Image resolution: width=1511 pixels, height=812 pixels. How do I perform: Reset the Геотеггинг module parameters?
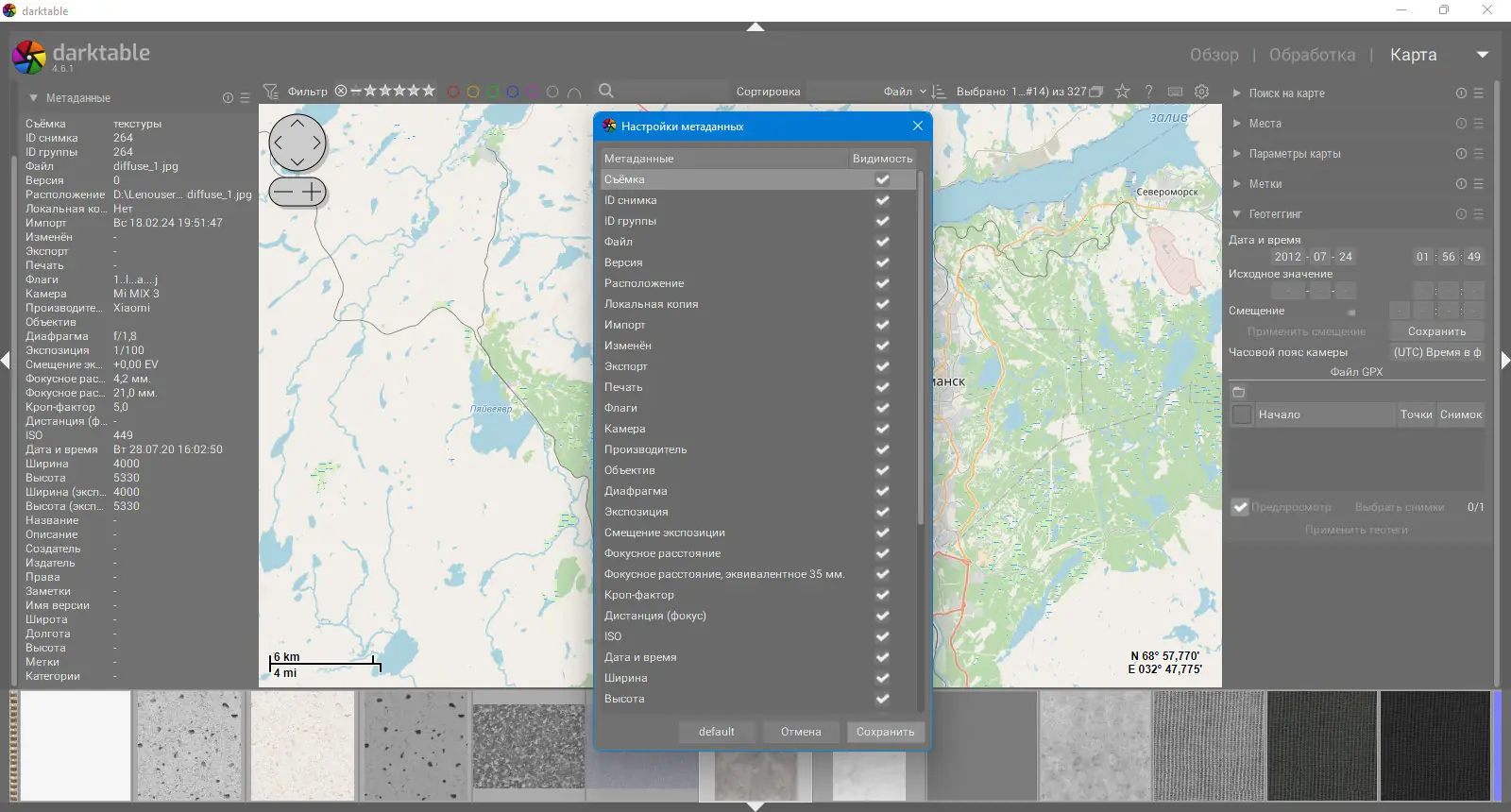coord(1461,214)
